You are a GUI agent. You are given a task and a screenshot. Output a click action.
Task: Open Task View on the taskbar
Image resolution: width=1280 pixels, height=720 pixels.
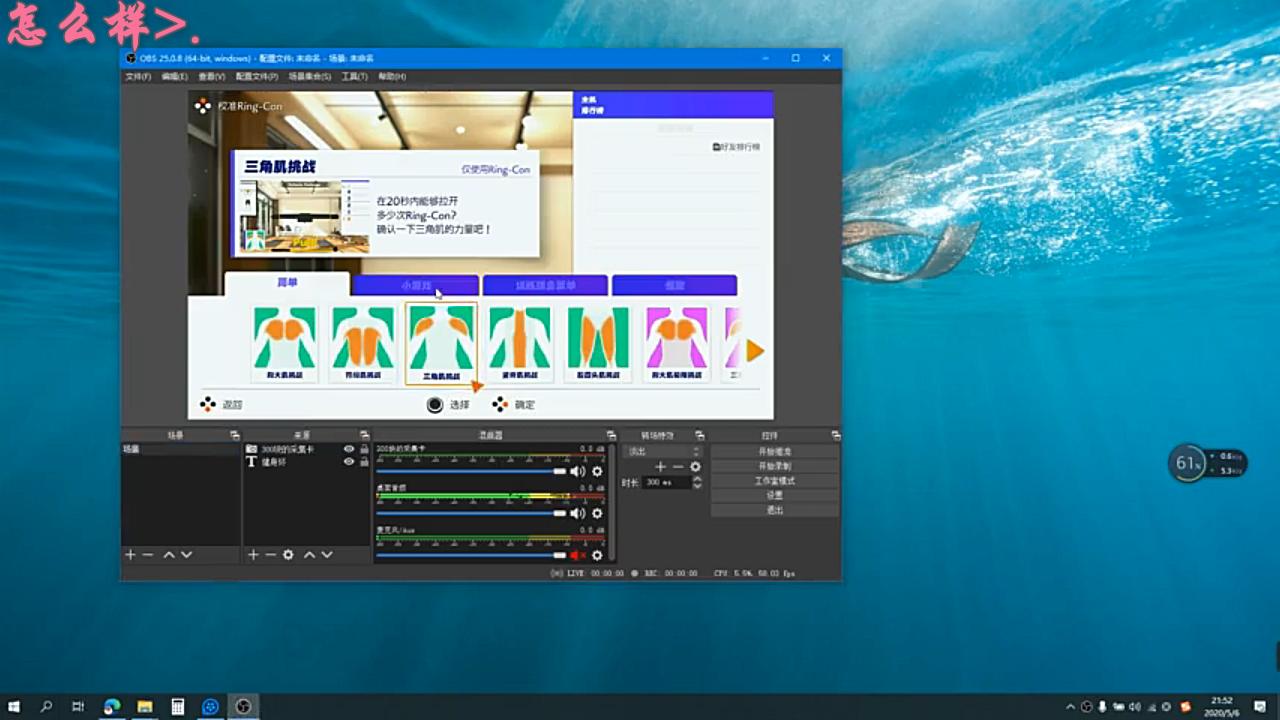point(78,706)
